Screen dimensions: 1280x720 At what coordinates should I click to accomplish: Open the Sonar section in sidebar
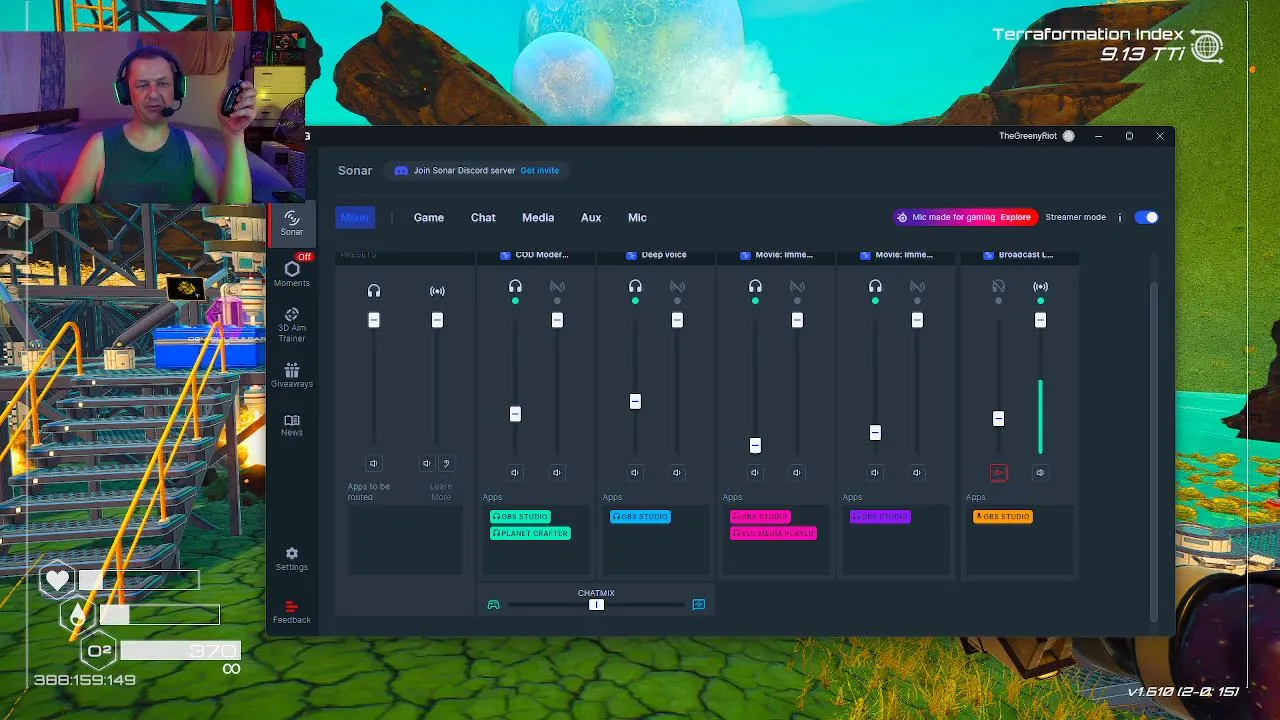coord(291,223)
